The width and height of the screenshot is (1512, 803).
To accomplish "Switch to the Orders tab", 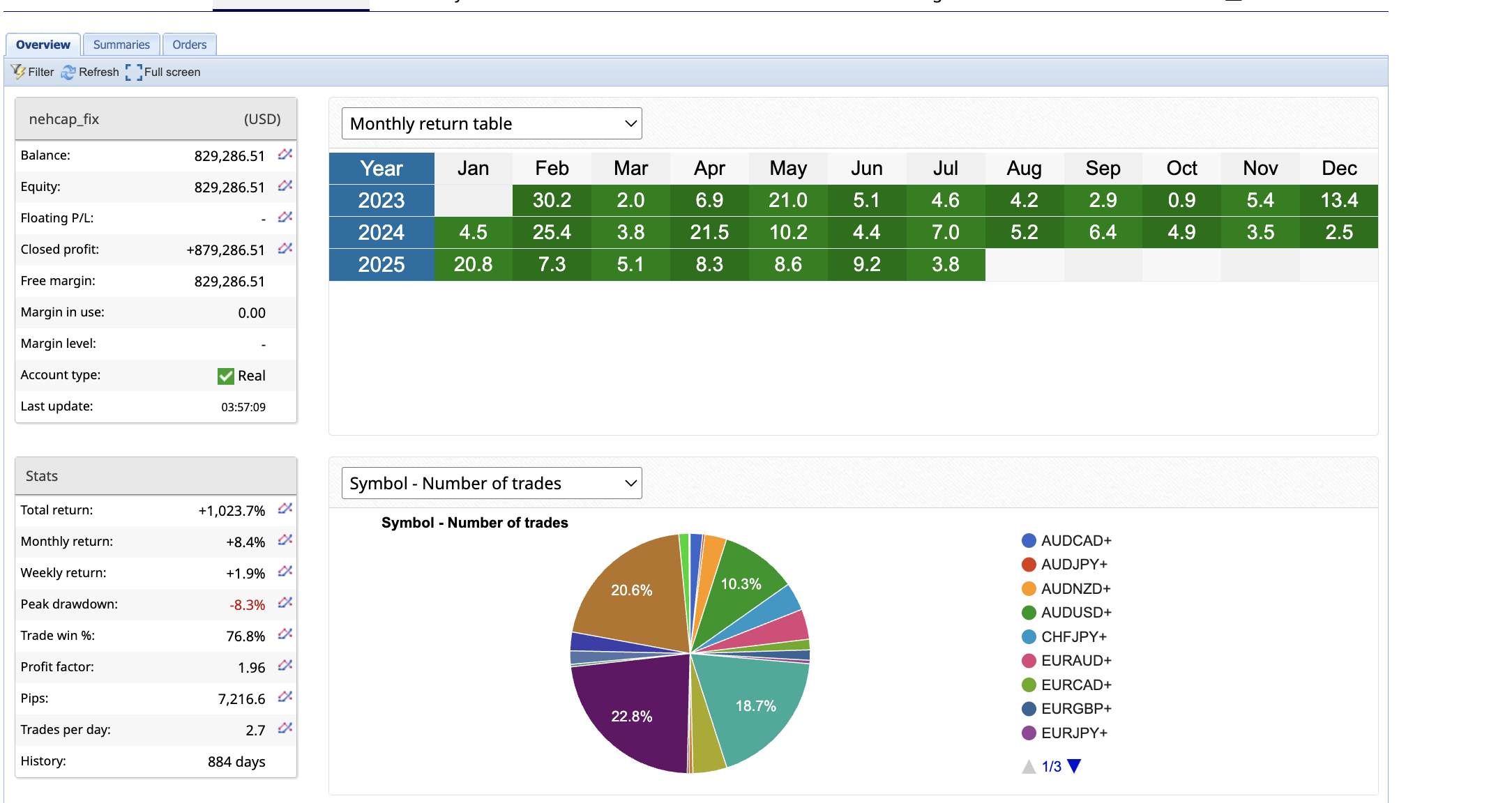I will point(189,45).
